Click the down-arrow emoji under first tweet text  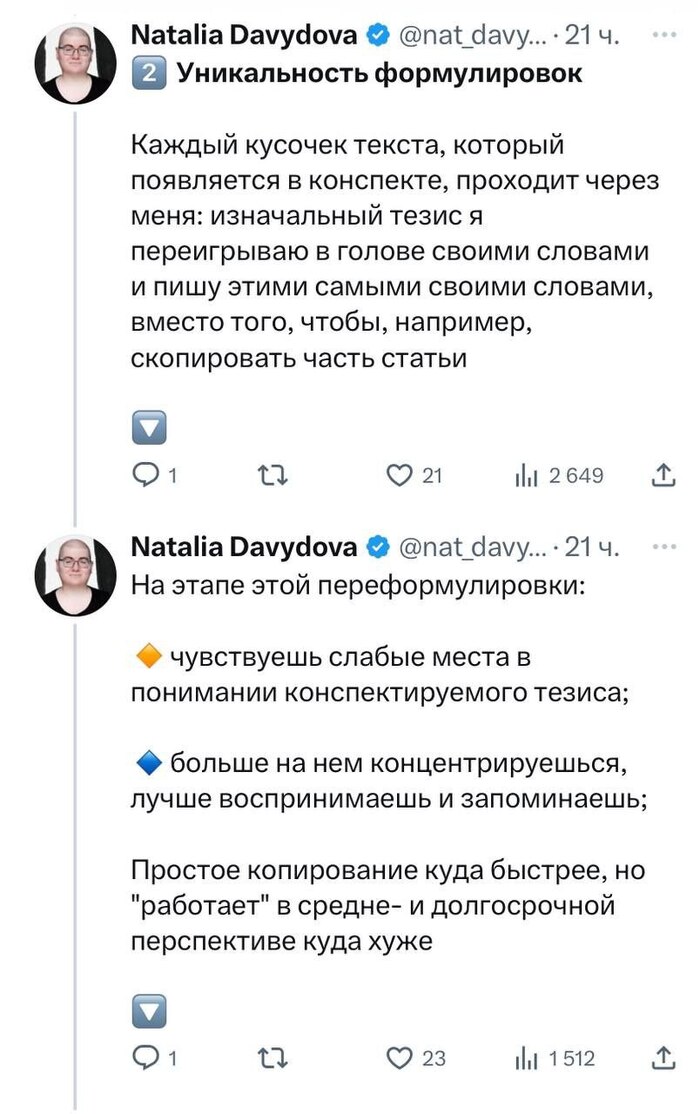(149, 427)
